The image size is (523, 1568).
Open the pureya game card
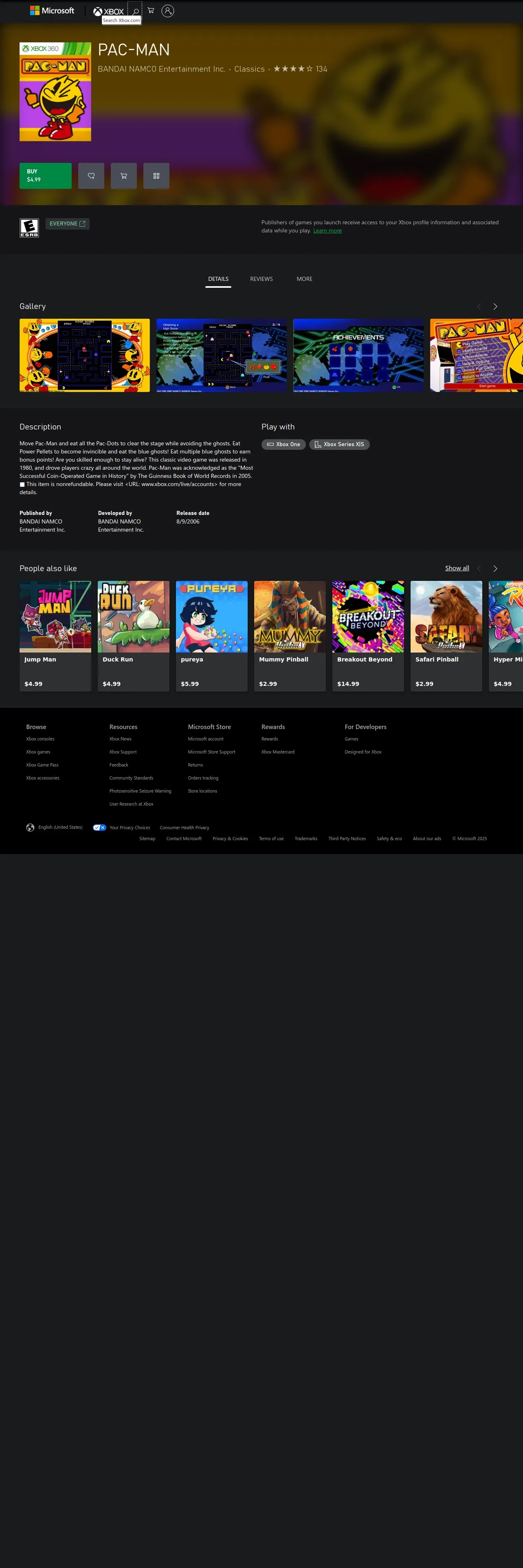click(212, 636)
